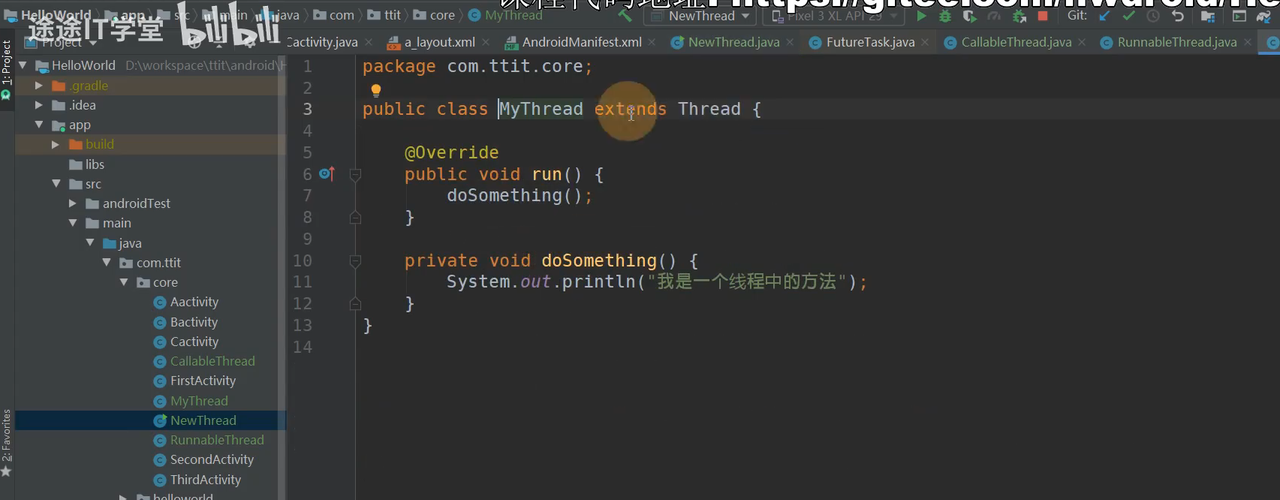
Task: Switch to the NewThread.java tab
Action: tap(733, 42)
